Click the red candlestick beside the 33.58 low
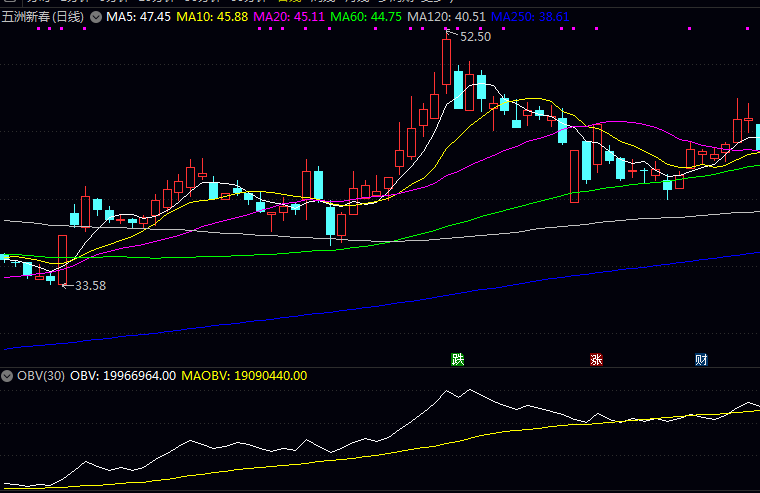 (62, 259)
